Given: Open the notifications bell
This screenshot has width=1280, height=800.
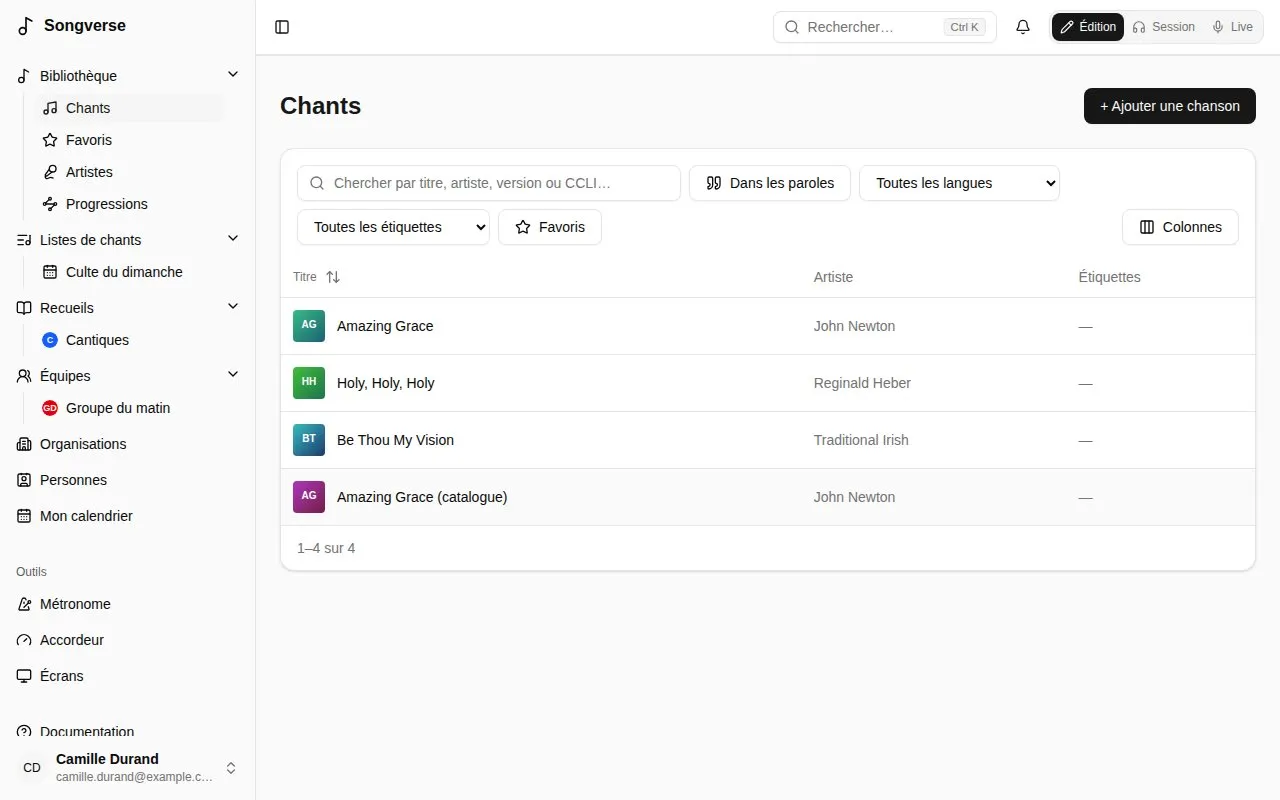Looking at the screenshot, I should click(x=1023, y=27).
